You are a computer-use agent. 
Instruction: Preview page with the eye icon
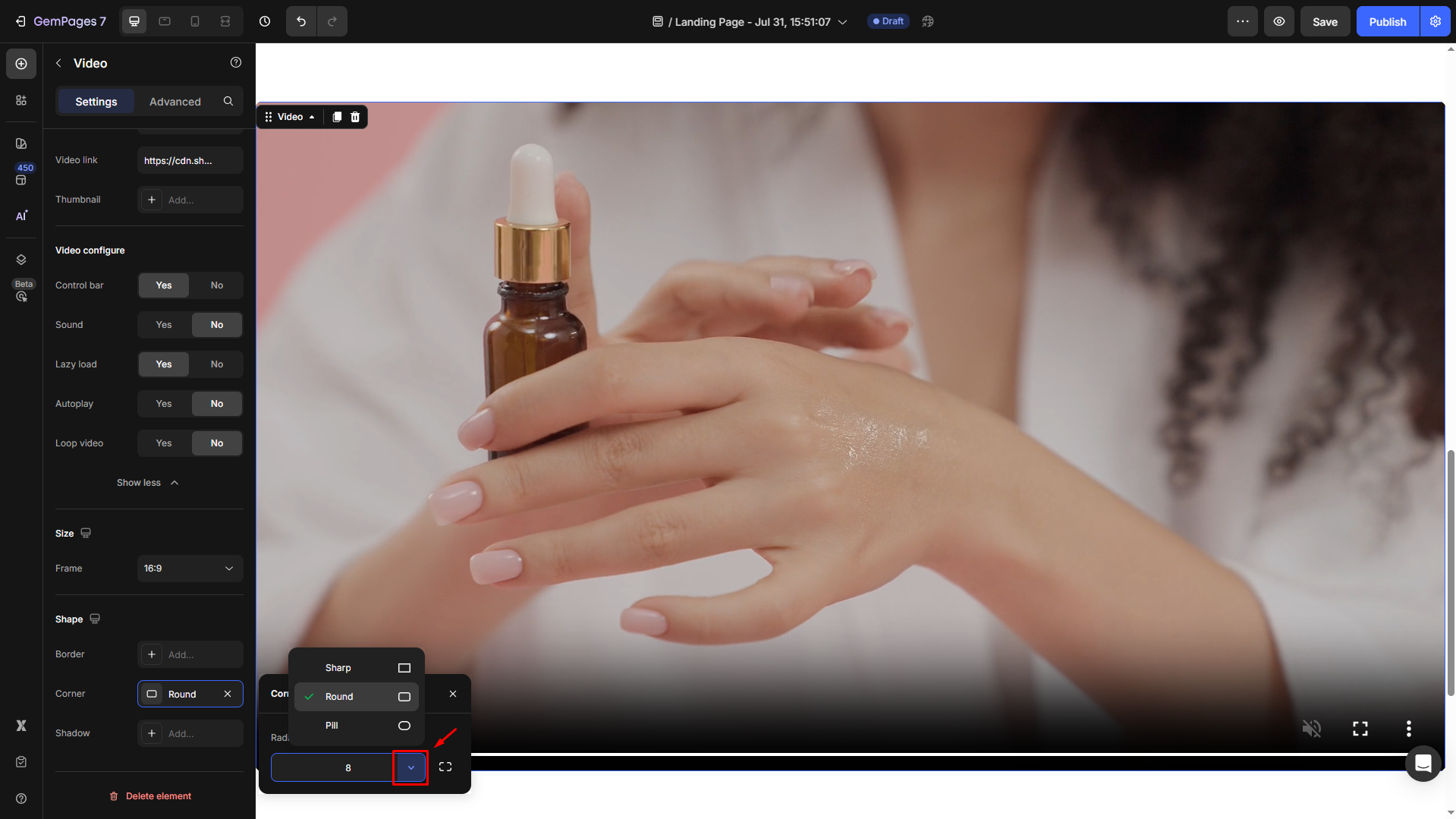tap(1278, 21)
